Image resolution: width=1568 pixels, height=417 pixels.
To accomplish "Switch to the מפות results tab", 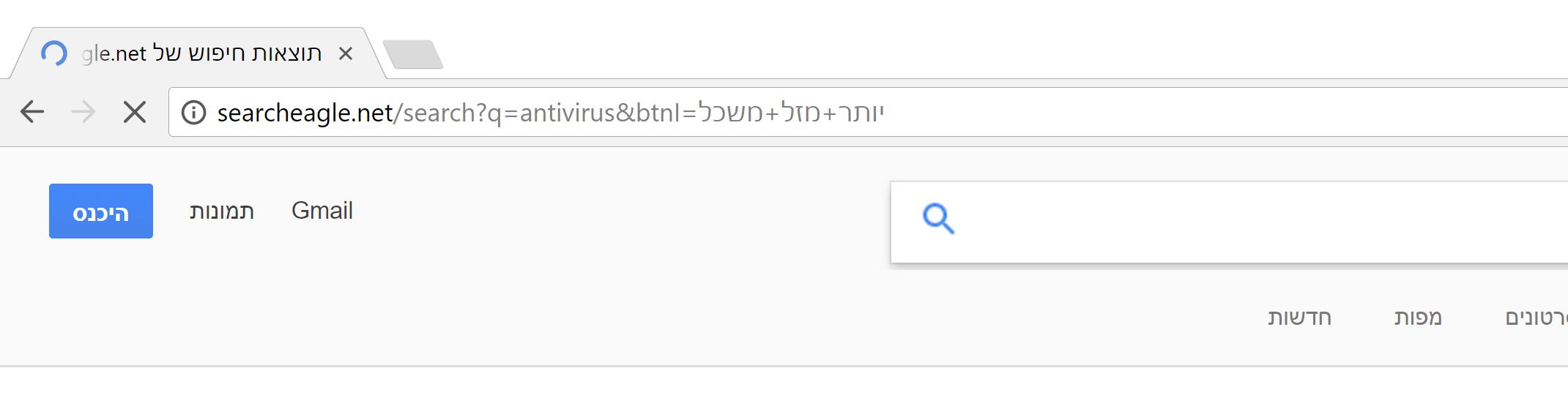I will (x=1418, y=318).
